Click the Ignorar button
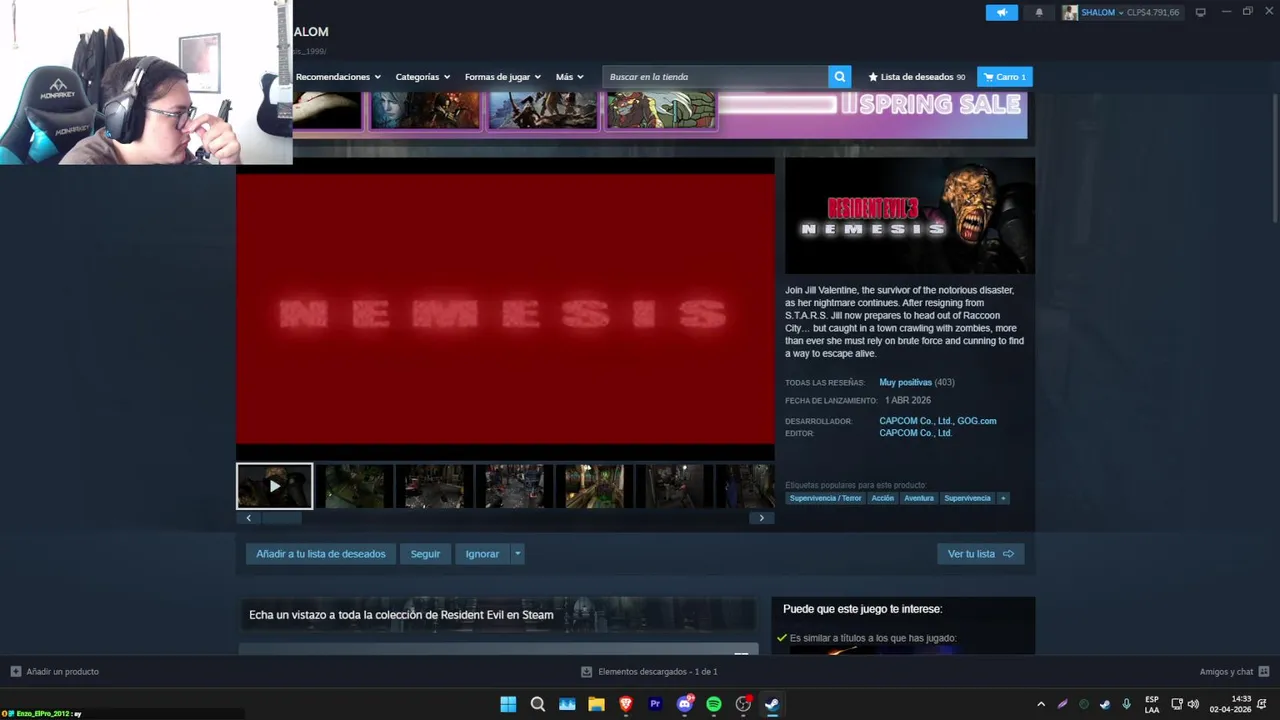The image size is (1280, 720). pyautogui.click(x=482, y=554)
